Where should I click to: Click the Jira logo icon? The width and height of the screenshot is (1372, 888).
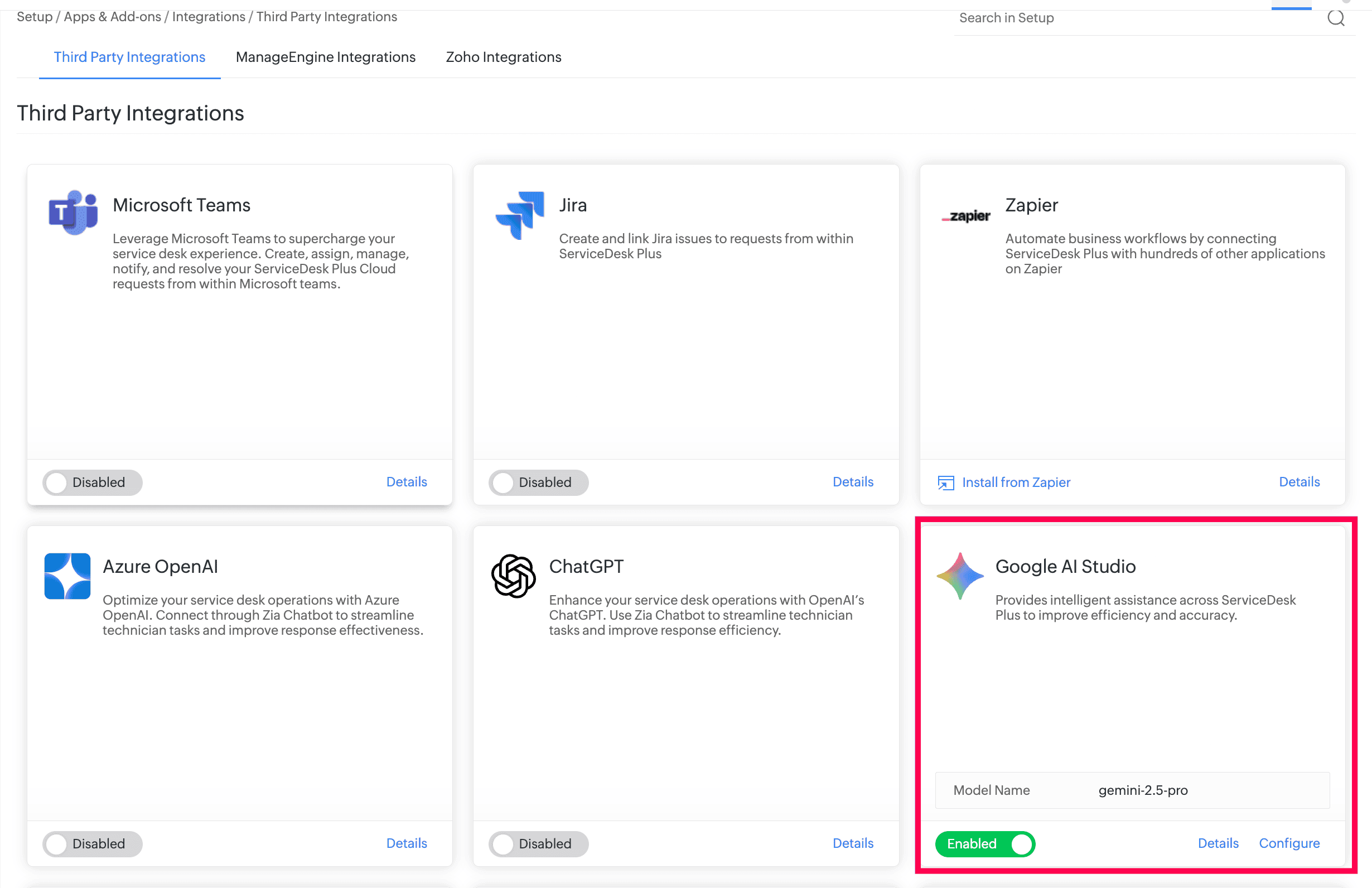pyautogui.click(x=518, y=216)
